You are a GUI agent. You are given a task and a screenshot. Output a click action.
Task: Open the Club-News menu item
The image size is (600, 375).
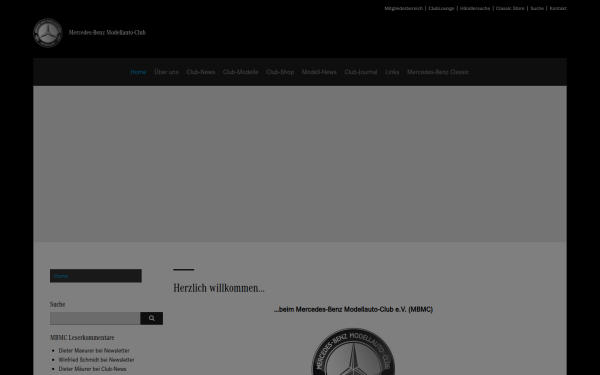pyautogui.click(x=201, y=72)
